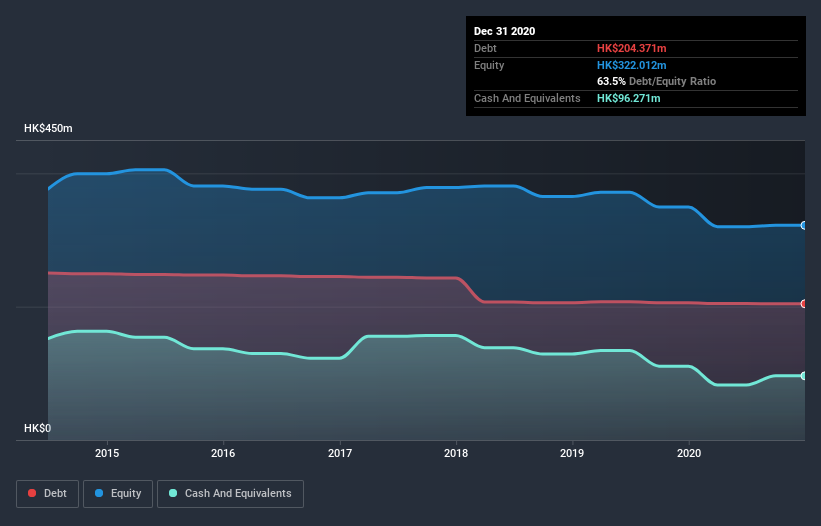821x526 pixels.
Task: Click the HK$204.371m debt value
Action: (631, 48)
